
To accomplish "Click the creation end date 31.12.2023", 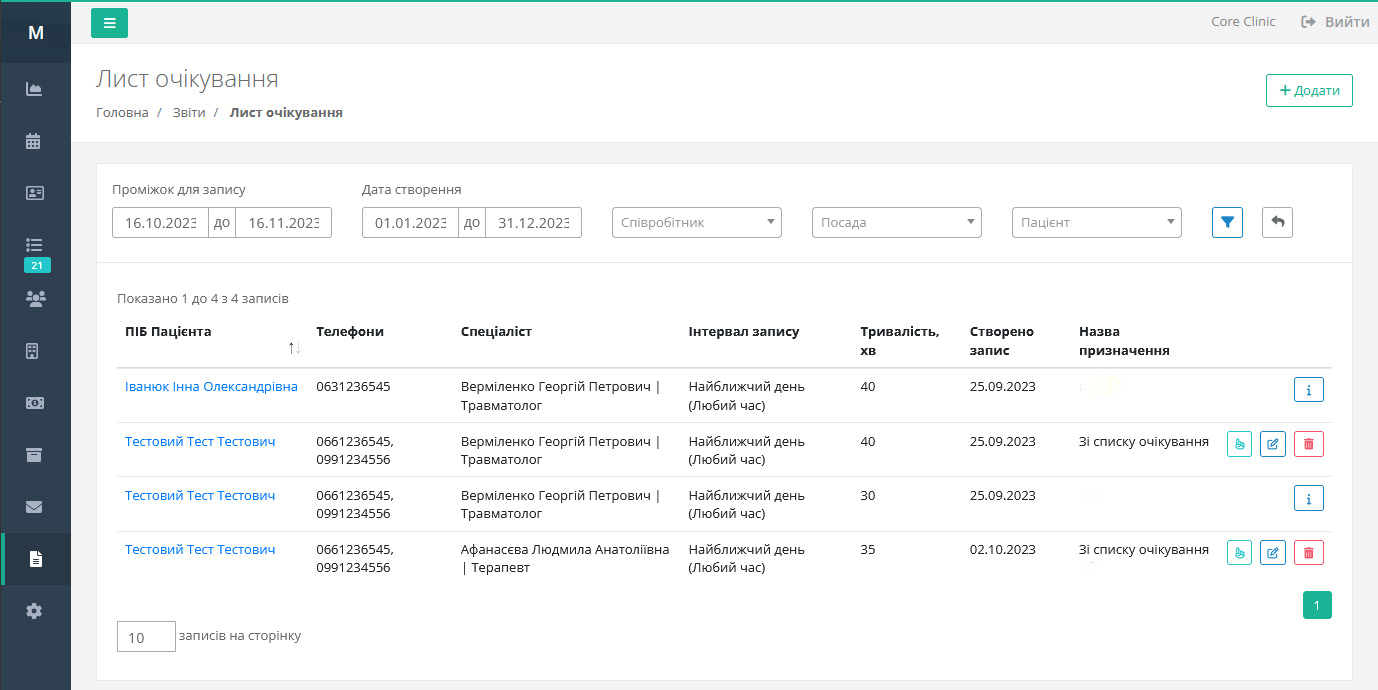I will point(533,222).
